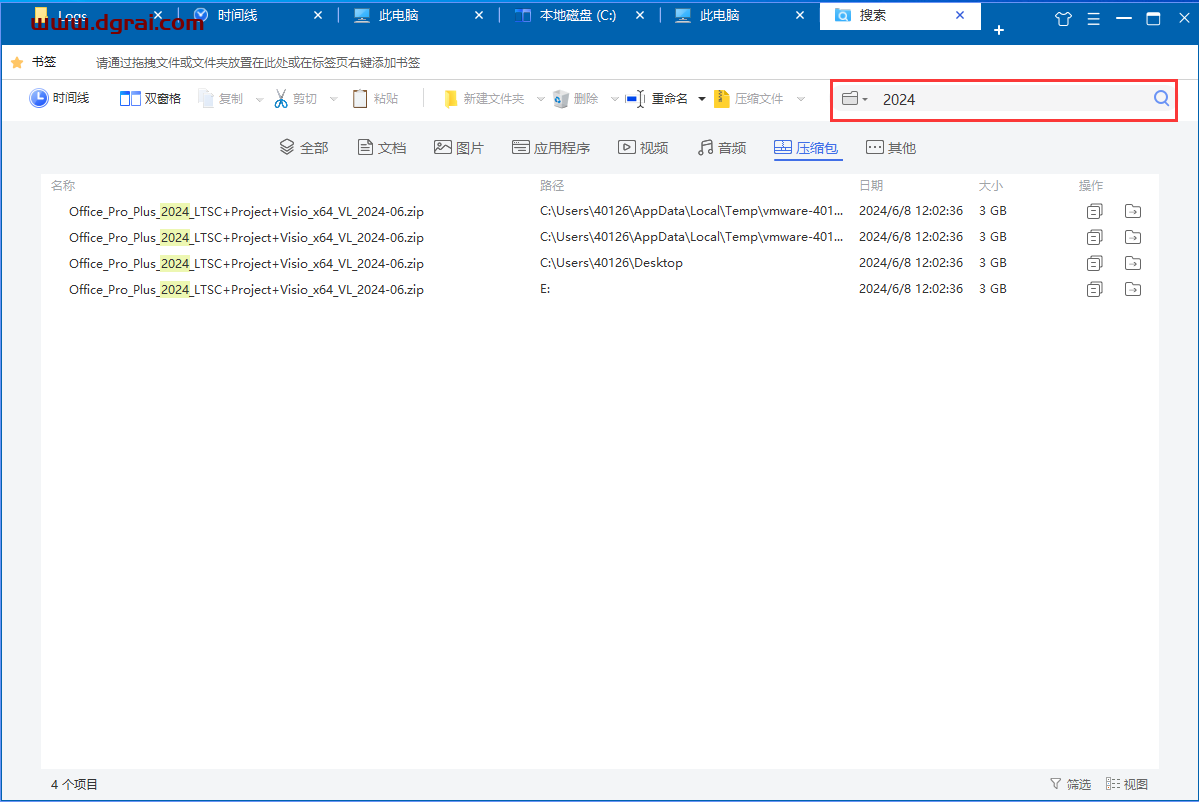Viewport: 1199px width, 802px height.
Task: Select the Pictures (图片) filter tab
Action: (459, 148)
